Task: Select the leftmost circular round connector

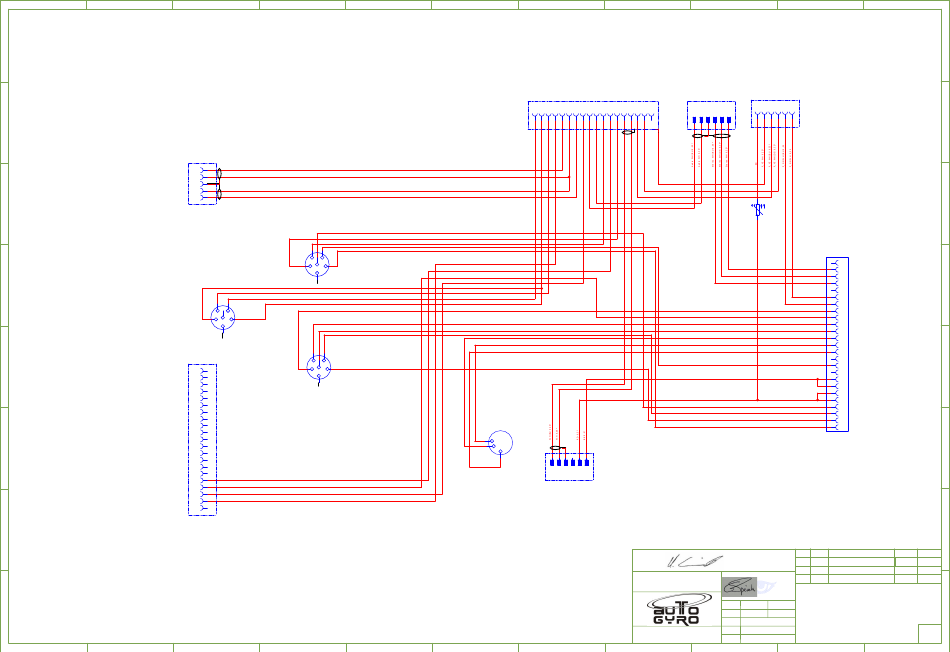Action: coord(223,318)
